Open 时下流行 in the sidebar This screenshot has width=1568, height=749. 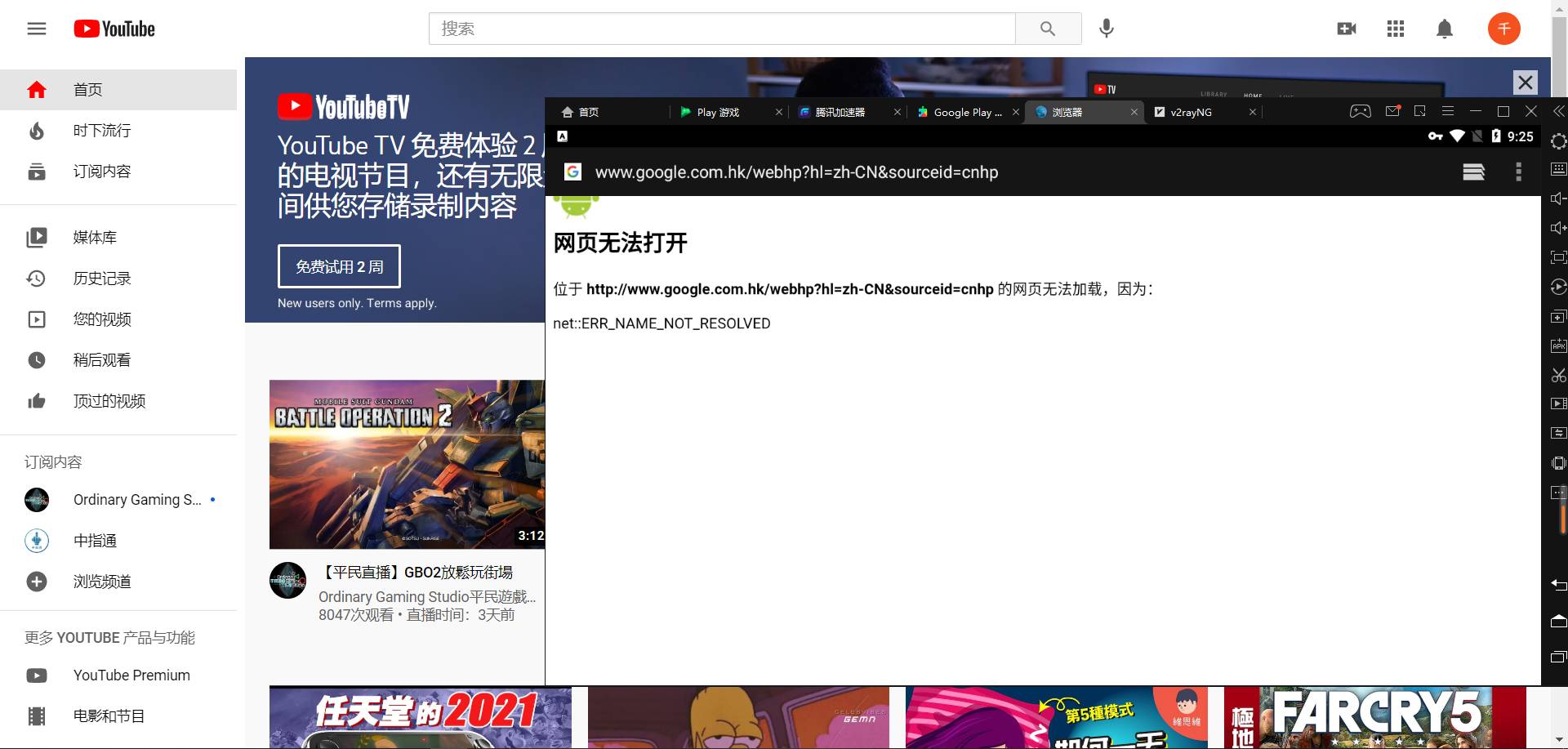point(101,131)
